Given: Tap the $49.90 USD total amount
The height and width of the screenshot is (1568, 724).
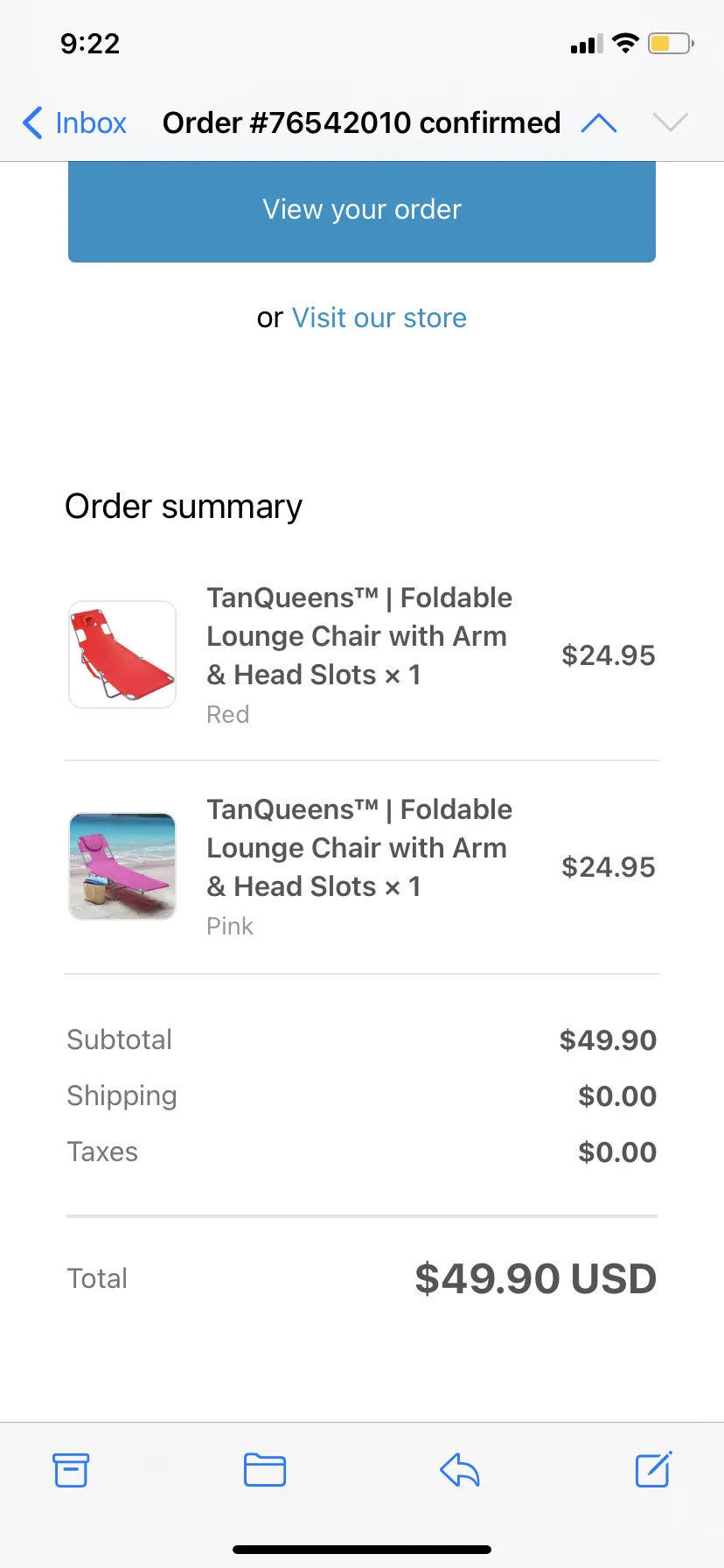Looking at the screenshot, I should 535,1278.
